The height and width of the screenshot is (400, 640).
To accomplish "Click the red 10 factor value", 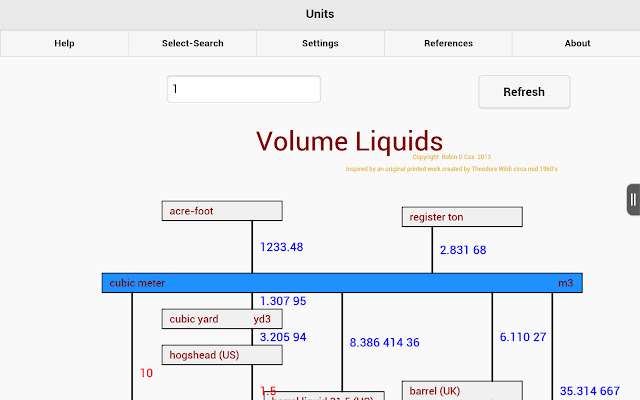I will click(147, 373).
